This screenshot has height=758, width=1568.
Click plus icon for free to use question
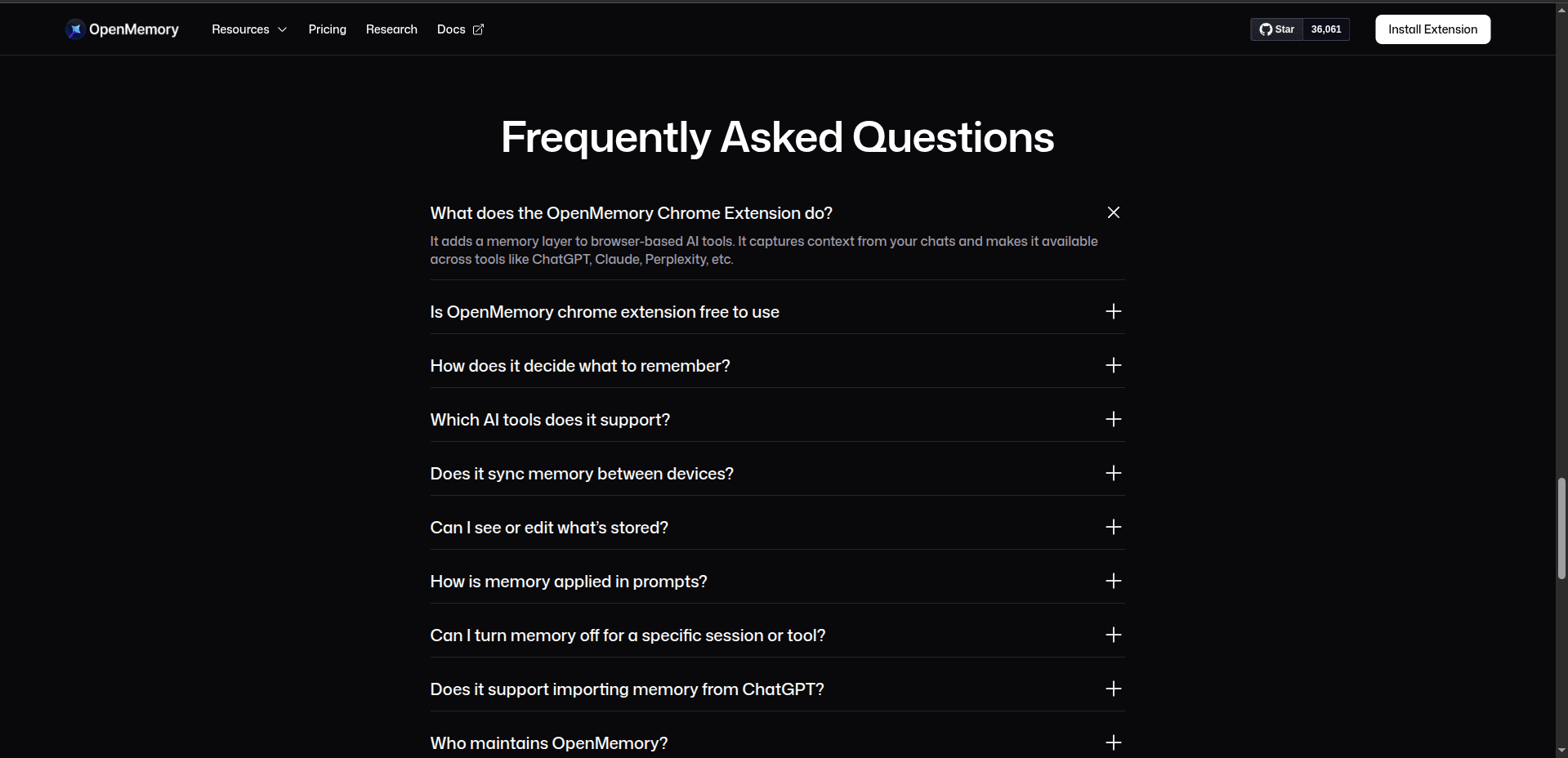(x=1113, y=311)
